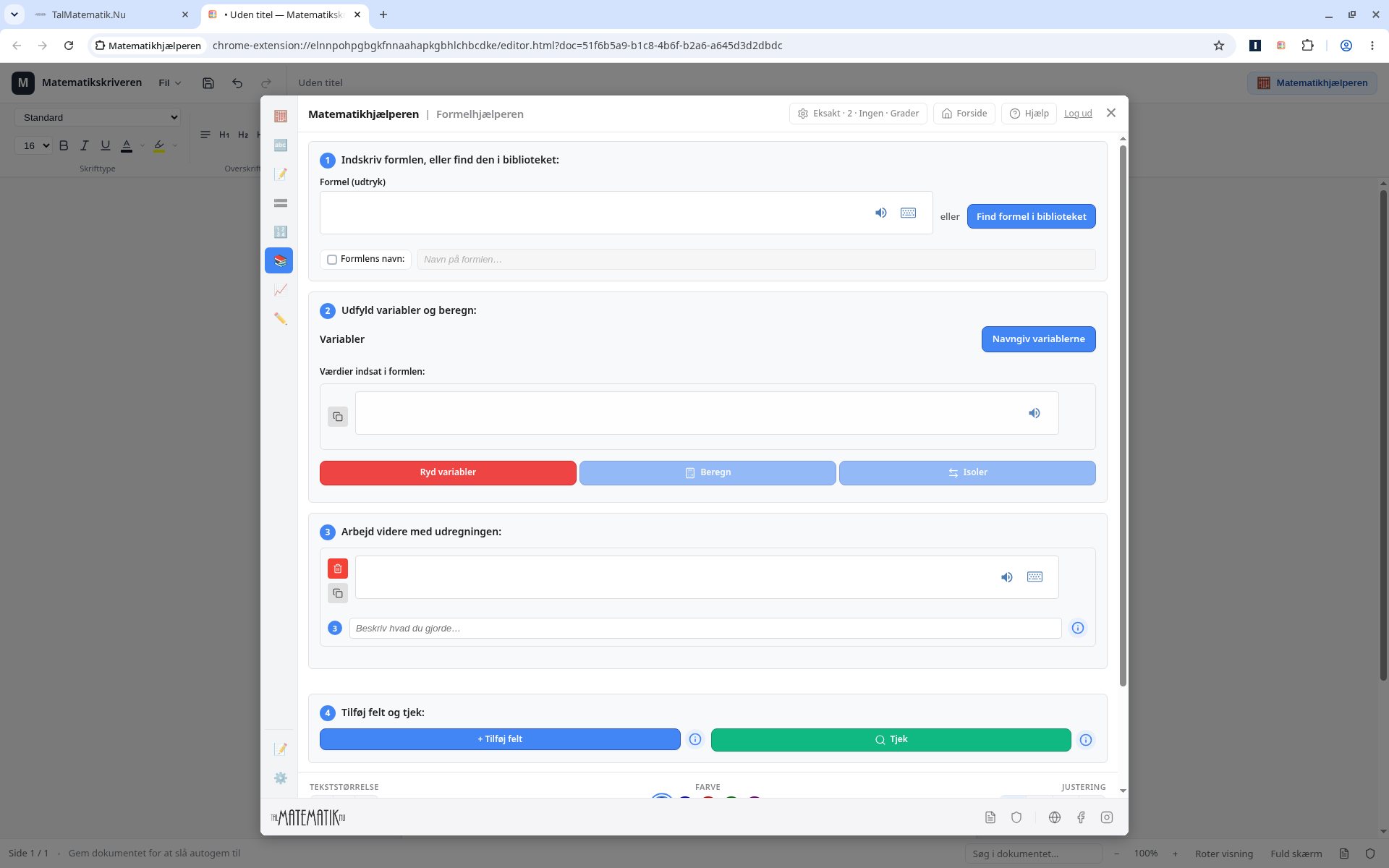Image resolution: width=1389 pixels, height=868 pixels.
Task: Click the + Tilføj felt button
Action: (500, 739)
